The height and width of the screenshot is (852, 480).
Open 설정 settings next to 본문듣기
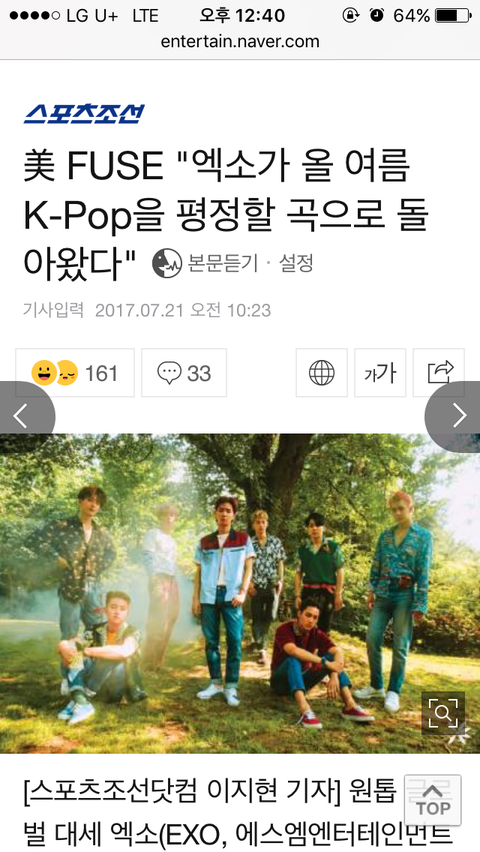pos(296,264)
